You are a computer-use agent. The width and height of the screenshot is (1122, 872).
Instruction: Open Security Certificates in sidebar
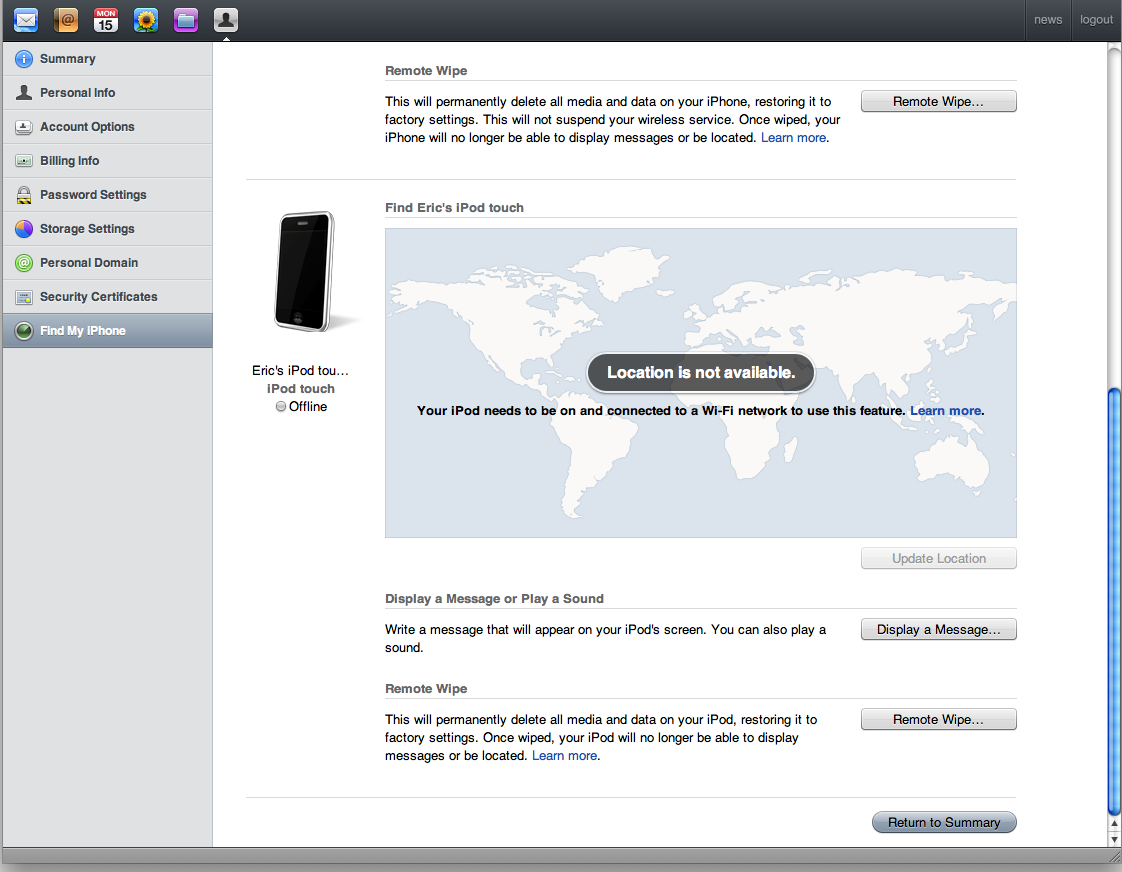pos(107,297)
